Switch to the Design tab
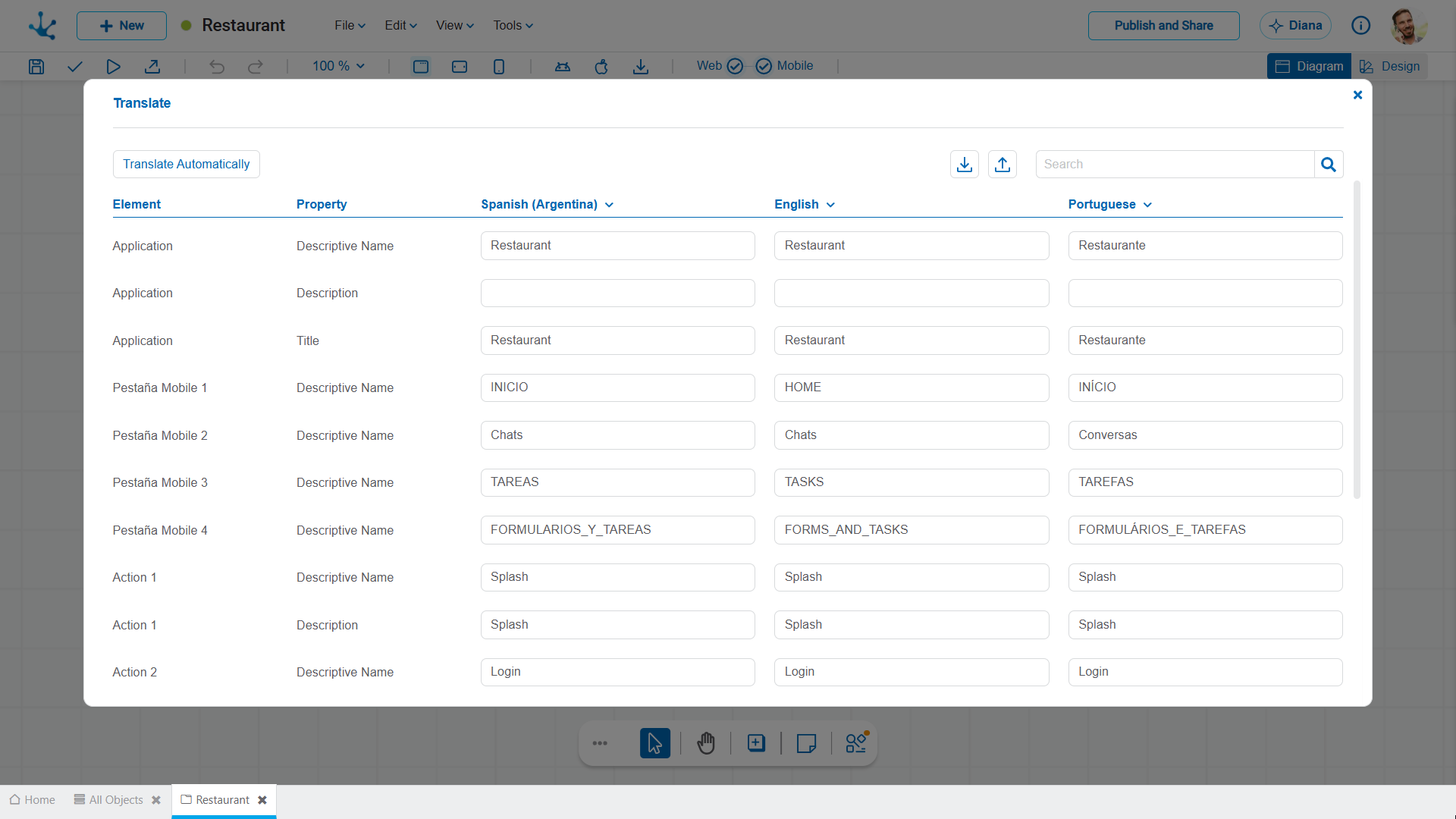1456x819 pixels. point(1389,67)
